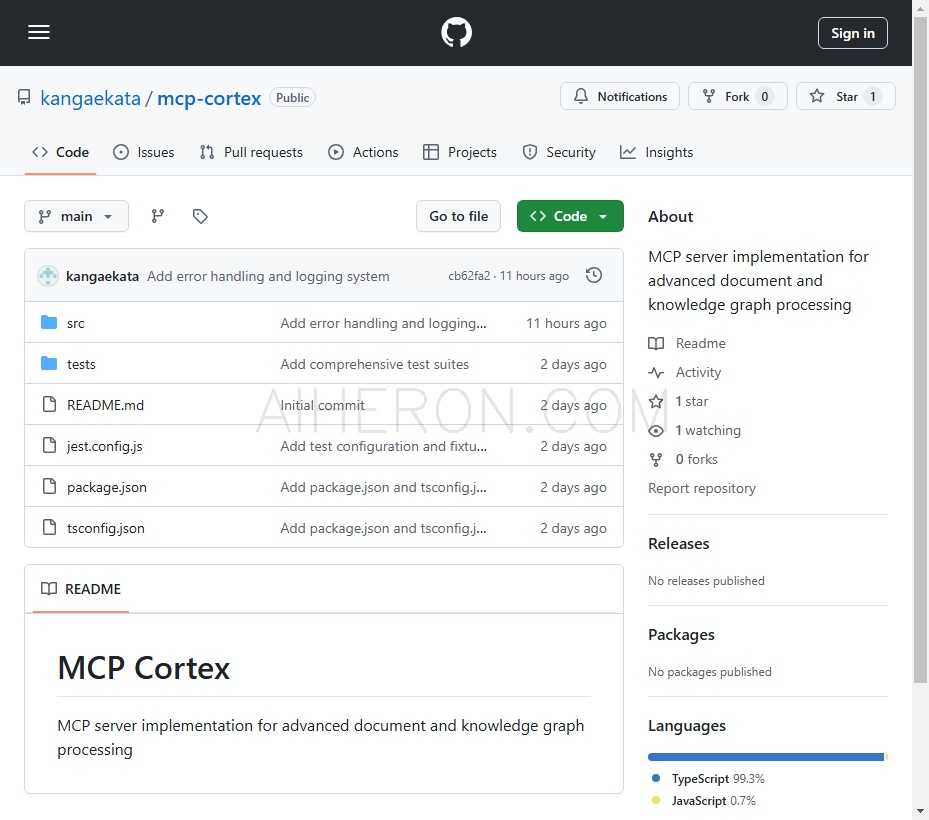
Task: Open the hamburger navigation menu
Action: (39, 33)
